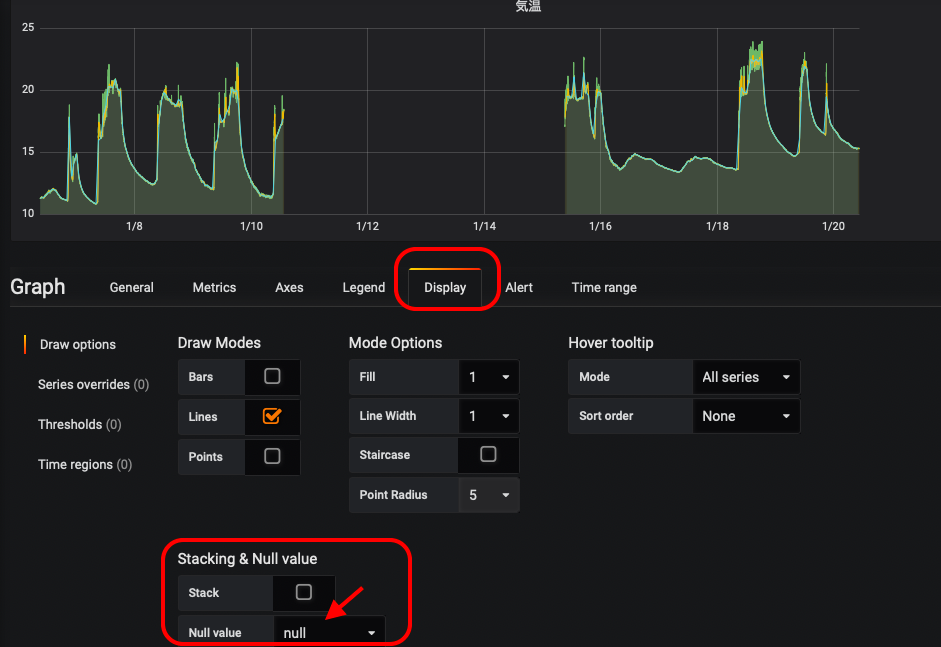Open the Thresholds section
This screenshot has width=941, height=647.
click(x=79, y=424)
